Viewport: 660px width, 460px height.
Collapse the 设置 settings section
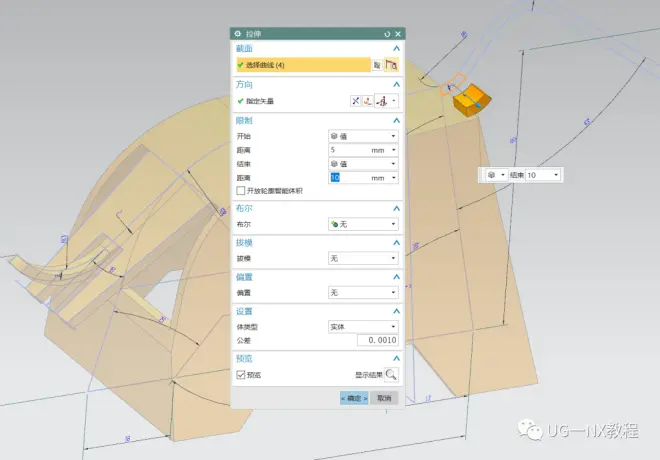[x=396, y=310]
